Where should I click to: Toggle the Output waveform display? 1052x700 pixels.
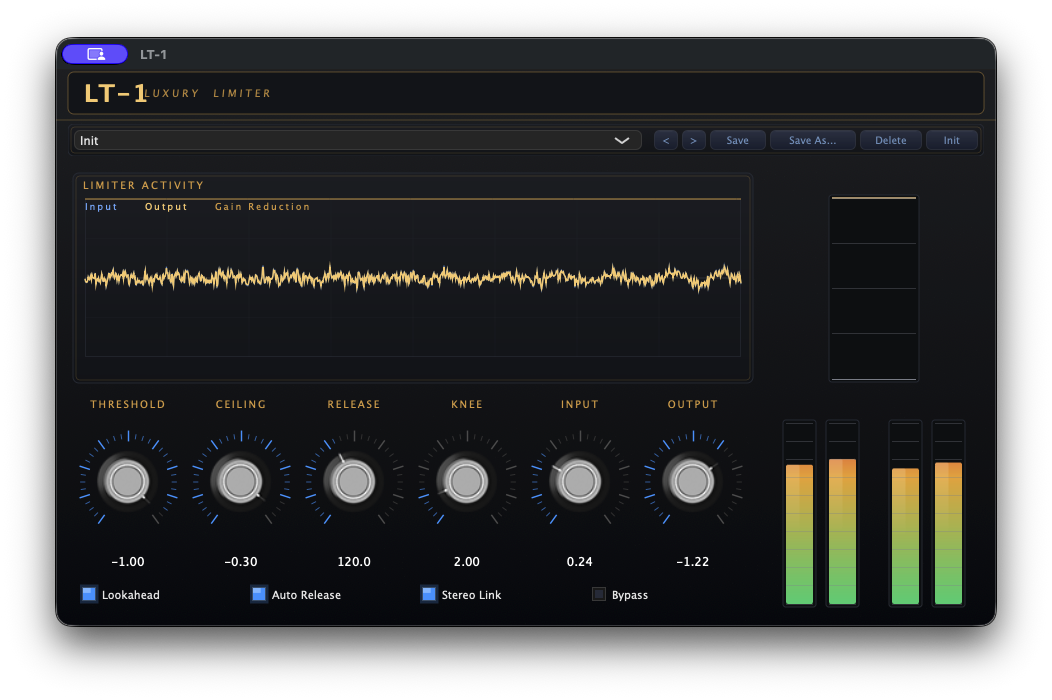(166, 207)
